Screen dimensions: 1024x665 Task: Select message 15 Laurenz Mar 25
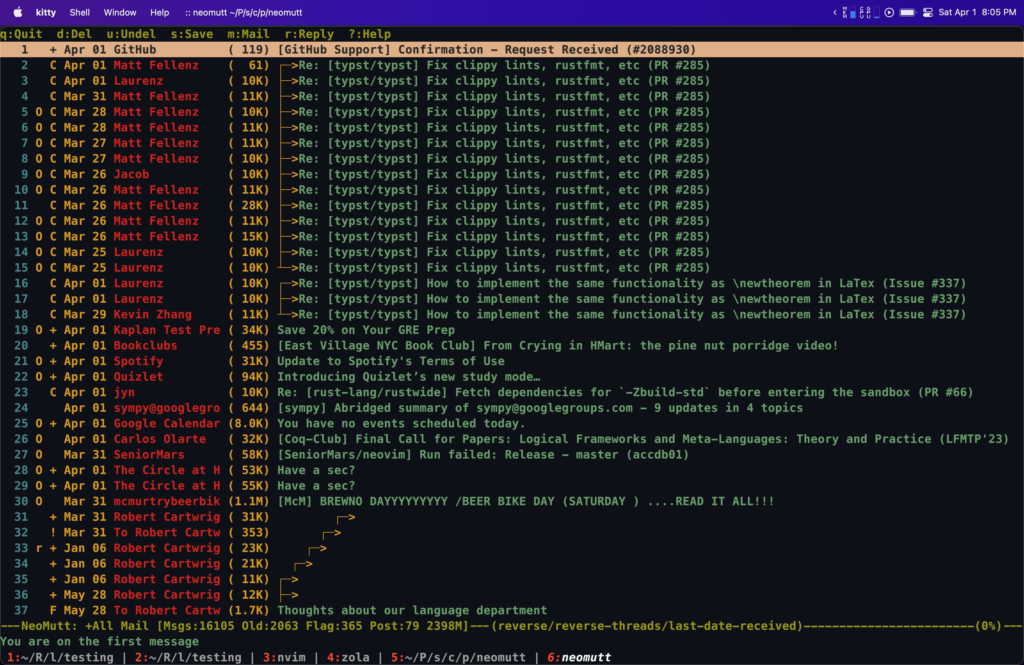pos(512,268)
